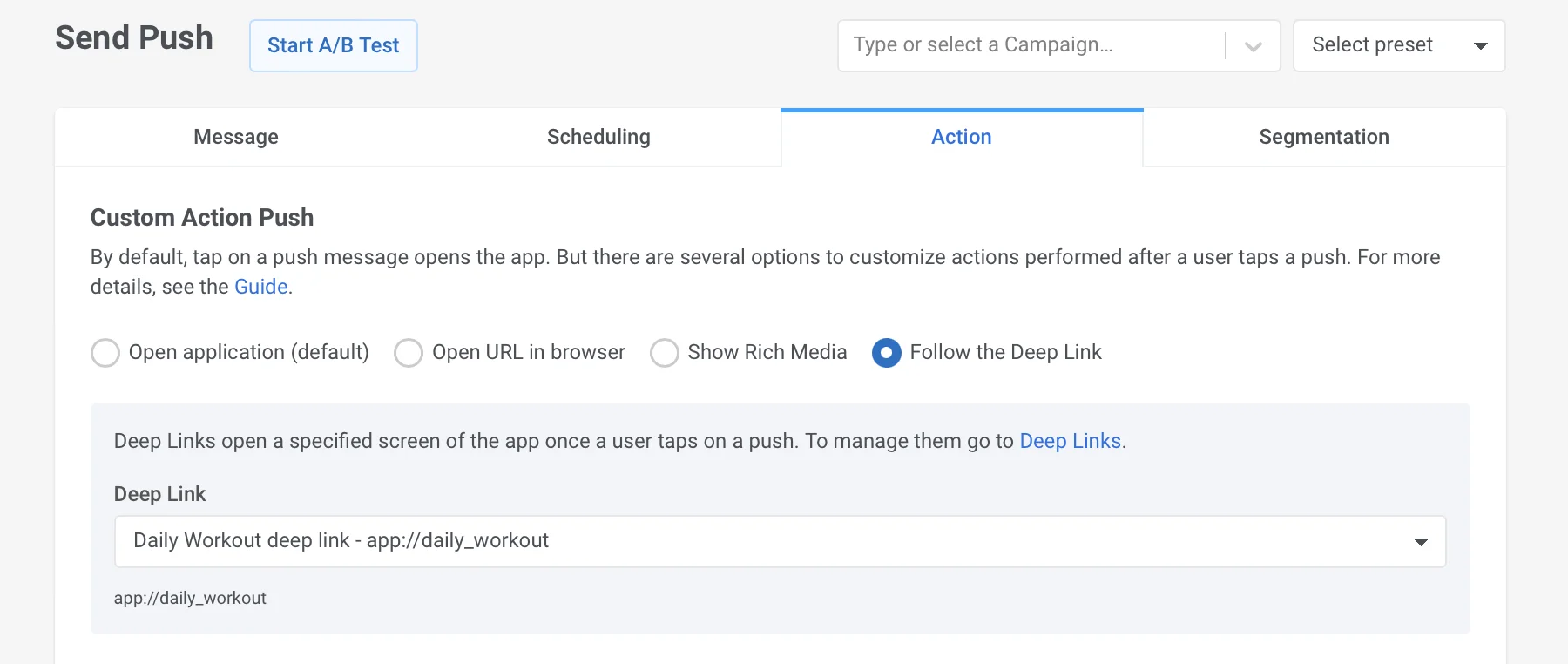Open the Daily Workout deep link dropdown

767,541
